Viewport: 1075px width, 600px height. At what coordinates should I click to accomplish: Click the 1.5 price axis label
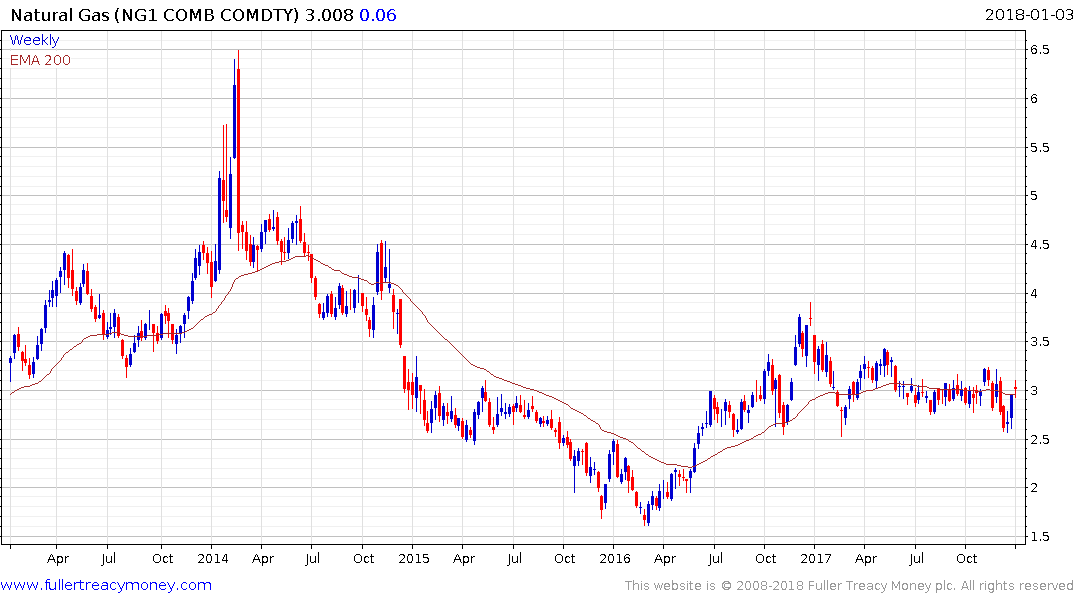1039,537
